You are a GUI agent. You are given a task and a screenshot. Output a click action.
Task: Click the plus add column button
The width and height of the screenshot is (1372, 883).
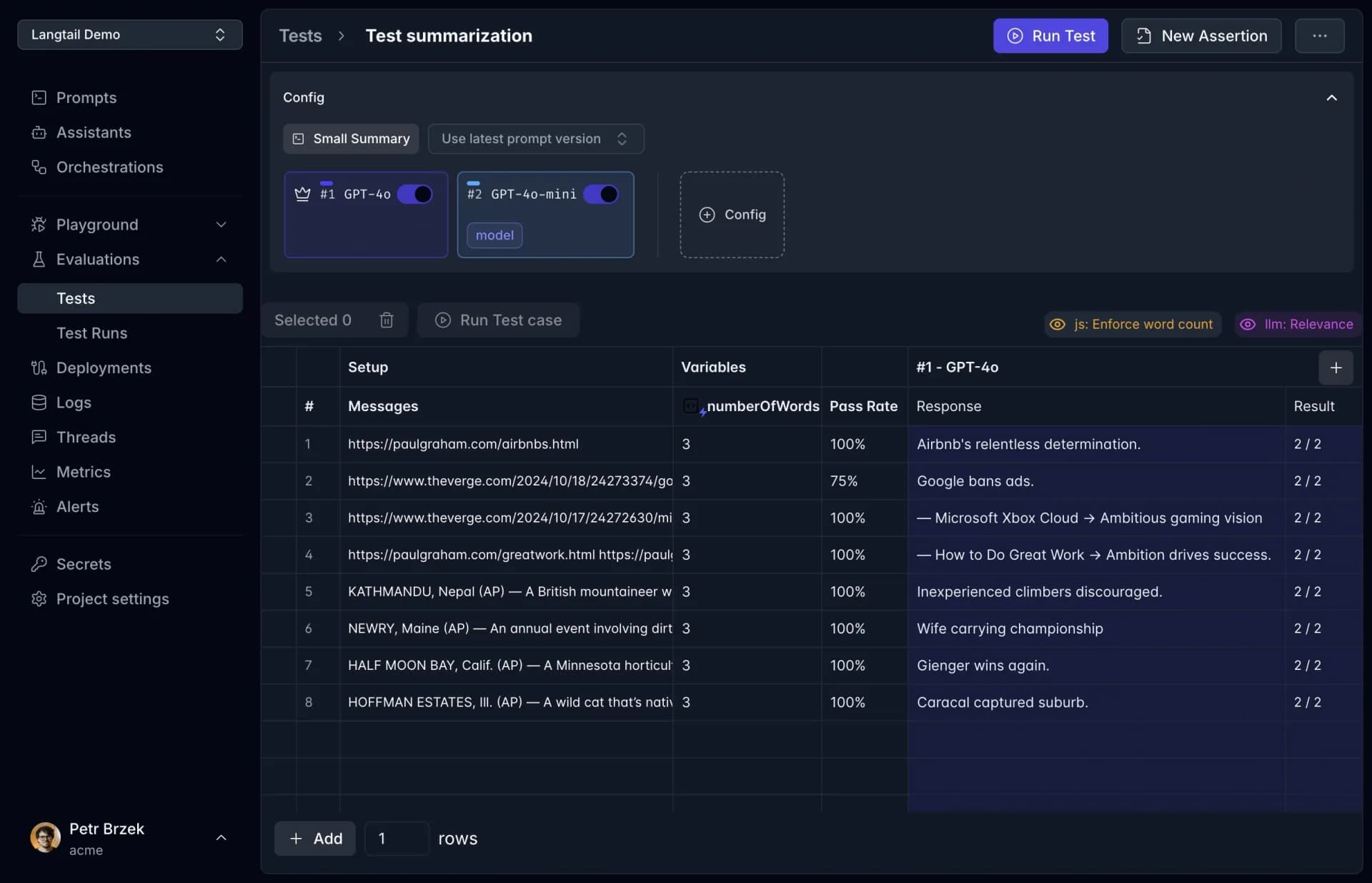[x=1336, y=368]
